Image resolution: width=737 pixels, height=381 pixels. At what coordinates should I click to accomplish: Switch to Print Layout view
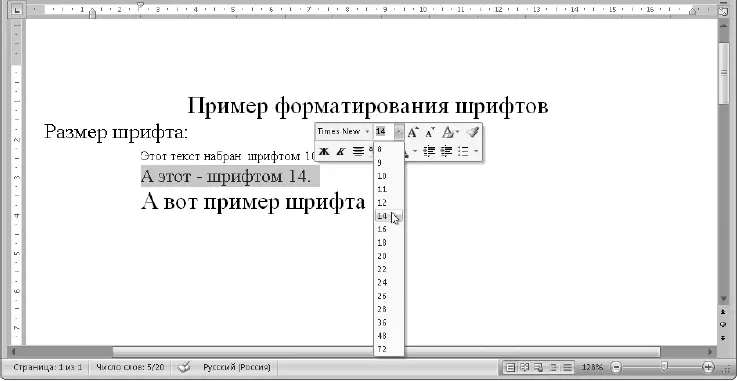[x=511, y=367]
